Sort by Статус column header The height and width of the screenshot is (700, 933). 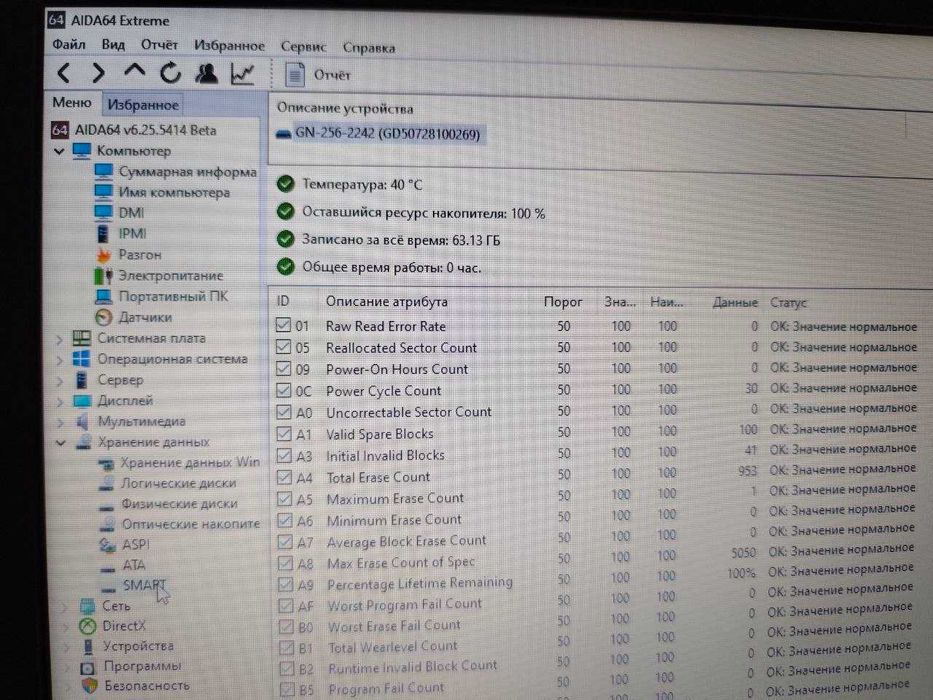coord(788,302)
